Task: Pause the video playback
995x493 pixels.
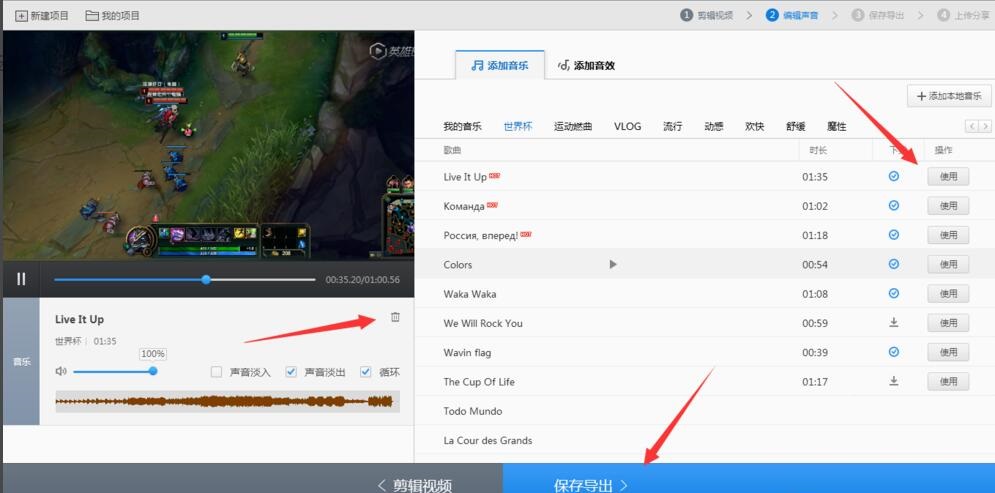Action: [21, 280]
